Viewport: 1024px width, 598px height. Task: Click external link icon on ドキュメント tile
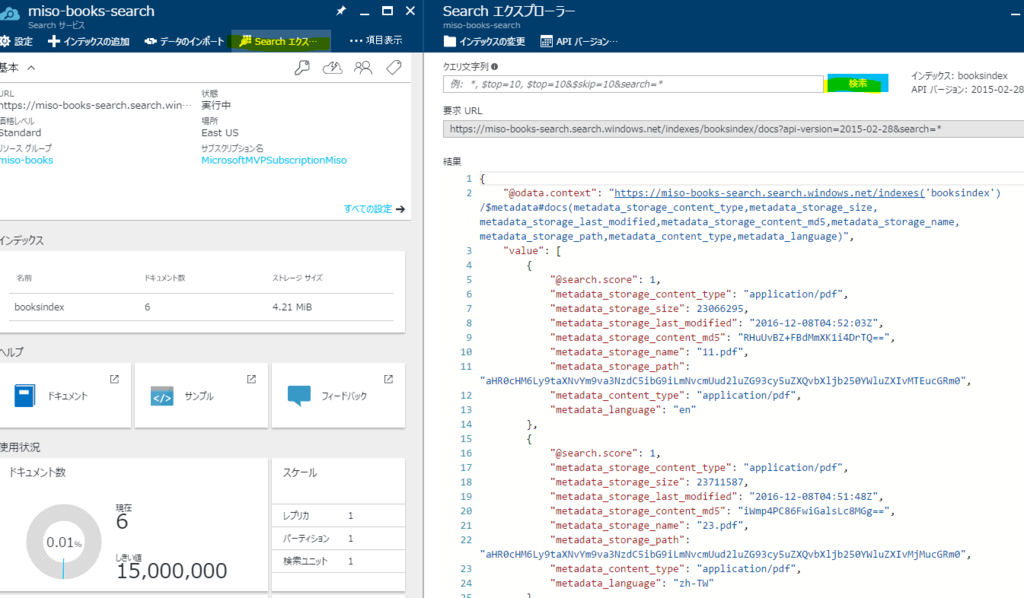[114, 379]
